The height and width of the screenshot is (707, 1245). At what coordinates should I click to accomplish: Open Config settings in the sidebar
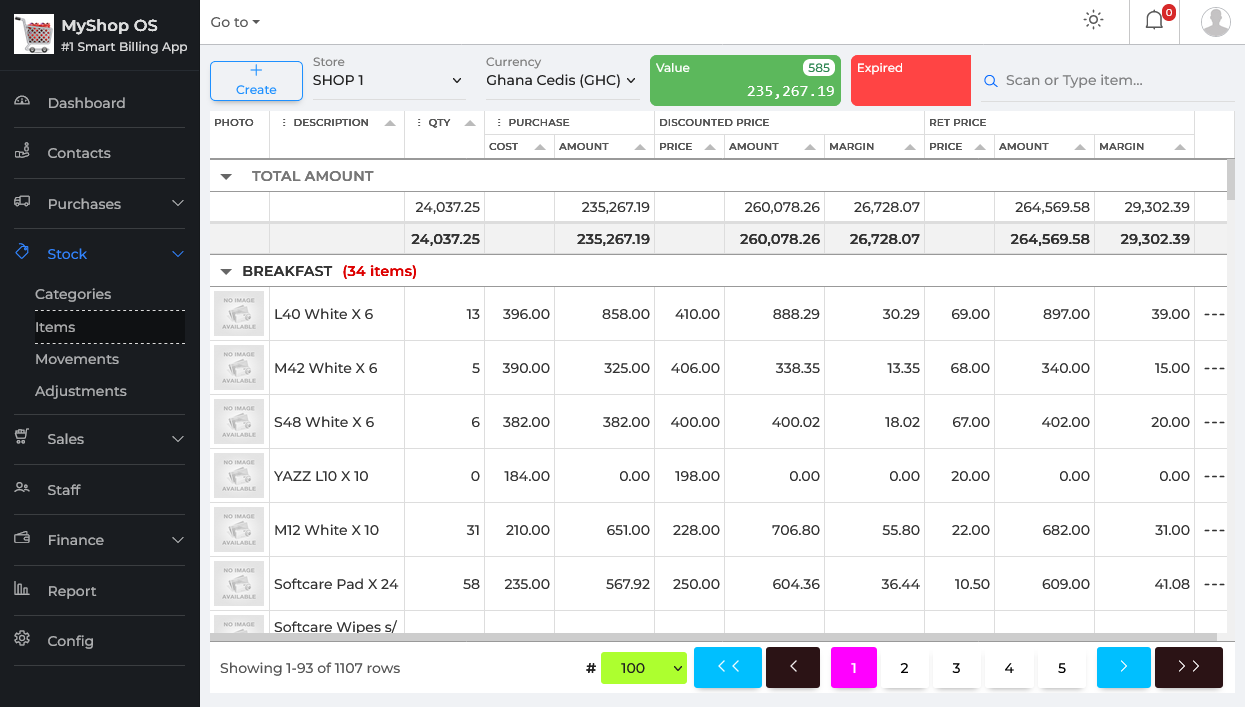(70, 641)
